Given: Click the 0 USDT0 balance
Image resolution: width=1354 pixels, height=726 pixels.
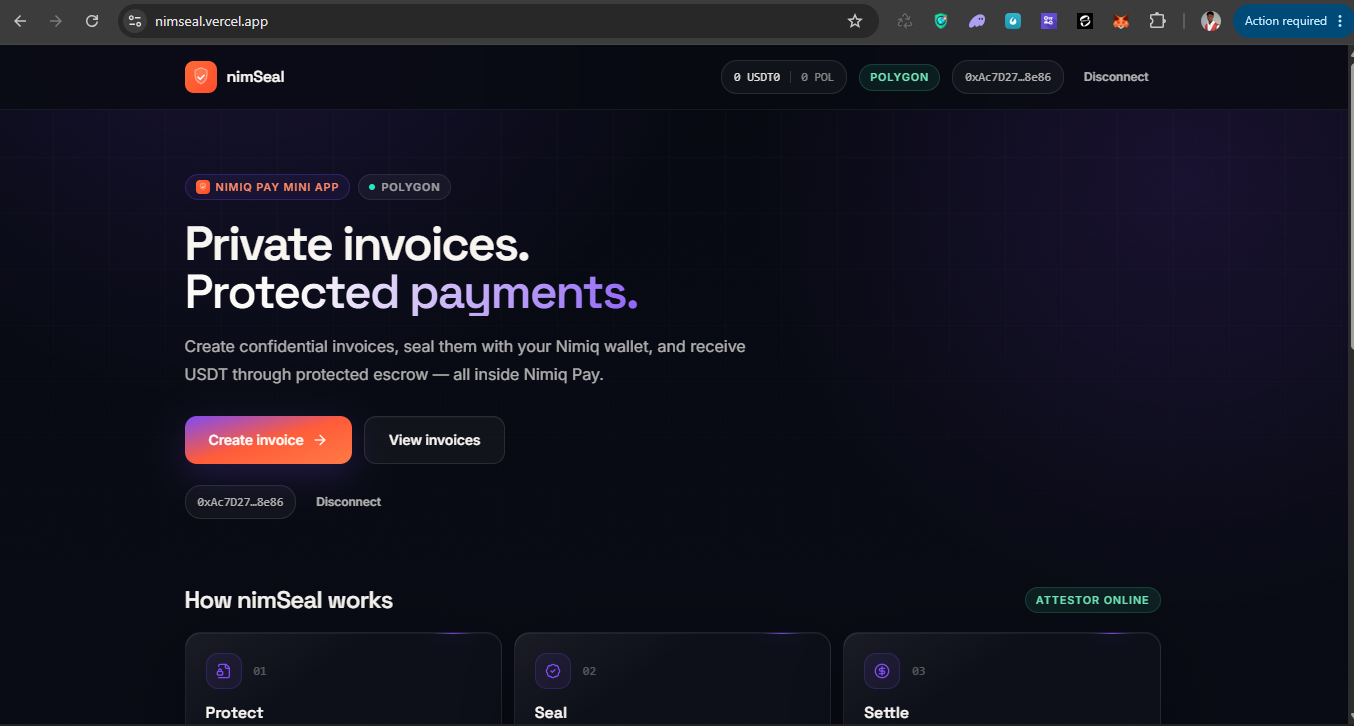Looking at the screenshot, I should click(x=757, y=77).
